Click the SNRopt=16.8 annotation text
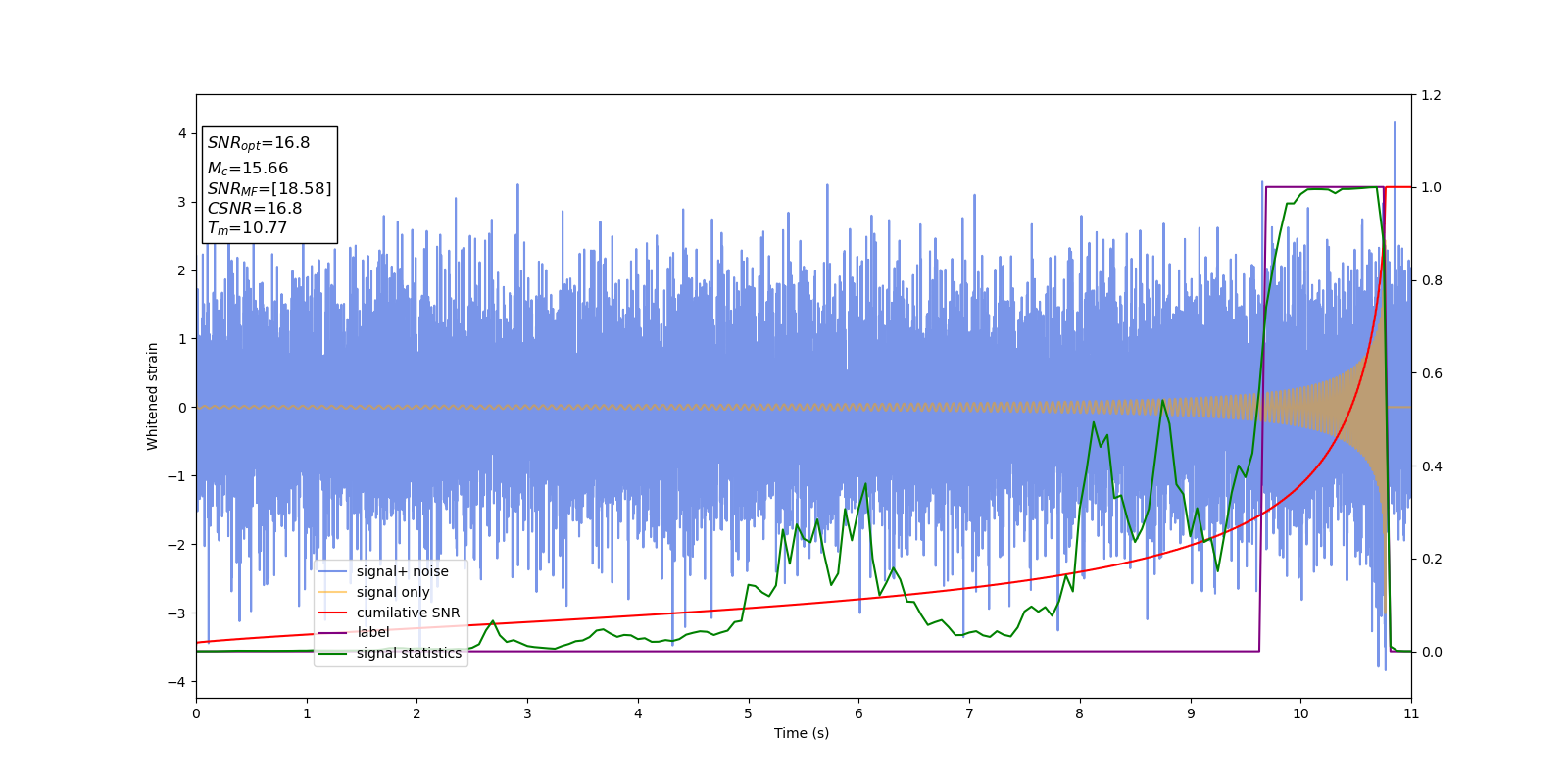This screenshot has width=1568, height=784. point(259,143)
